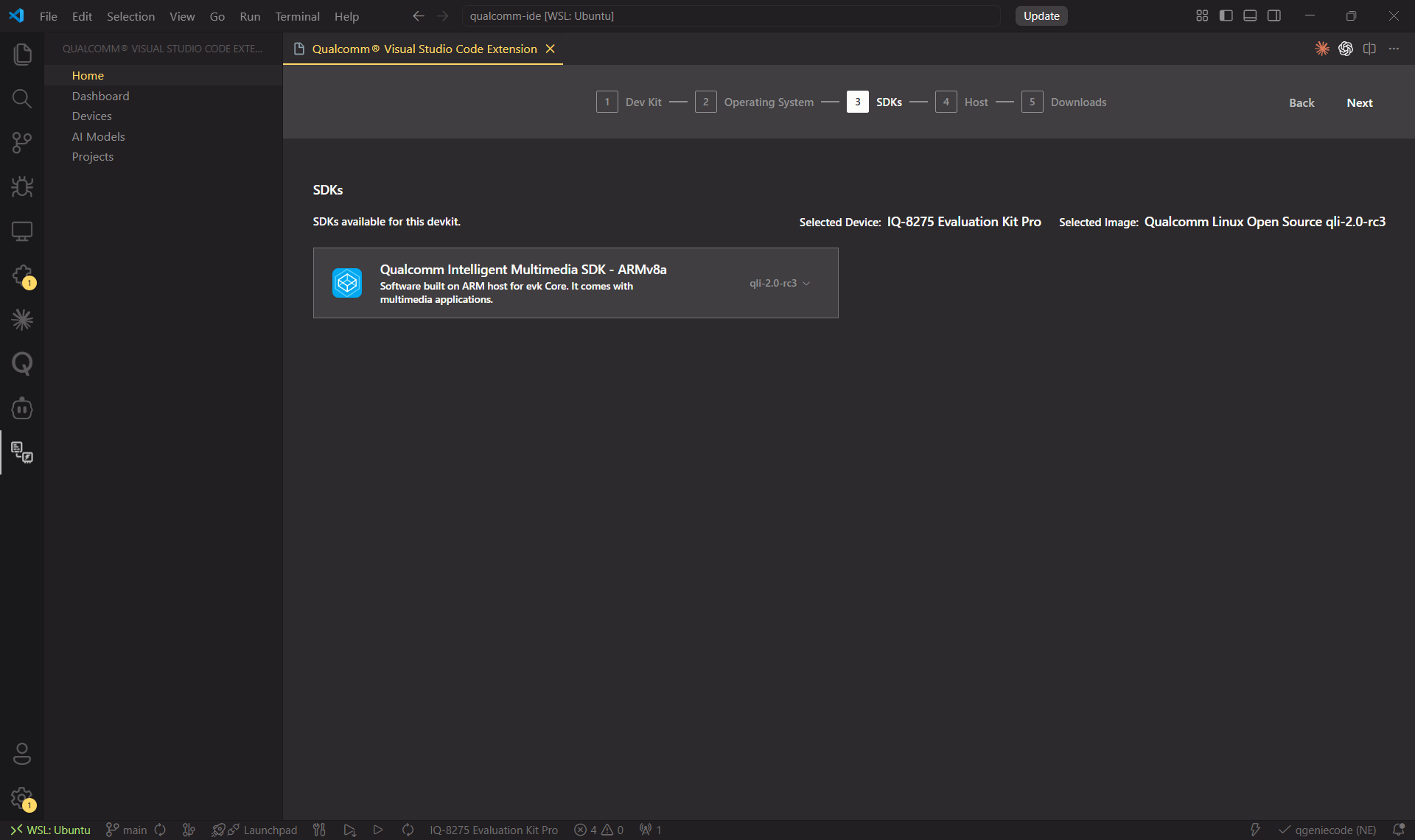1415x840 pixels.
Task: Click the refresh icon before IQ-8275 in the status bar
Action: [x=408, y=830]
